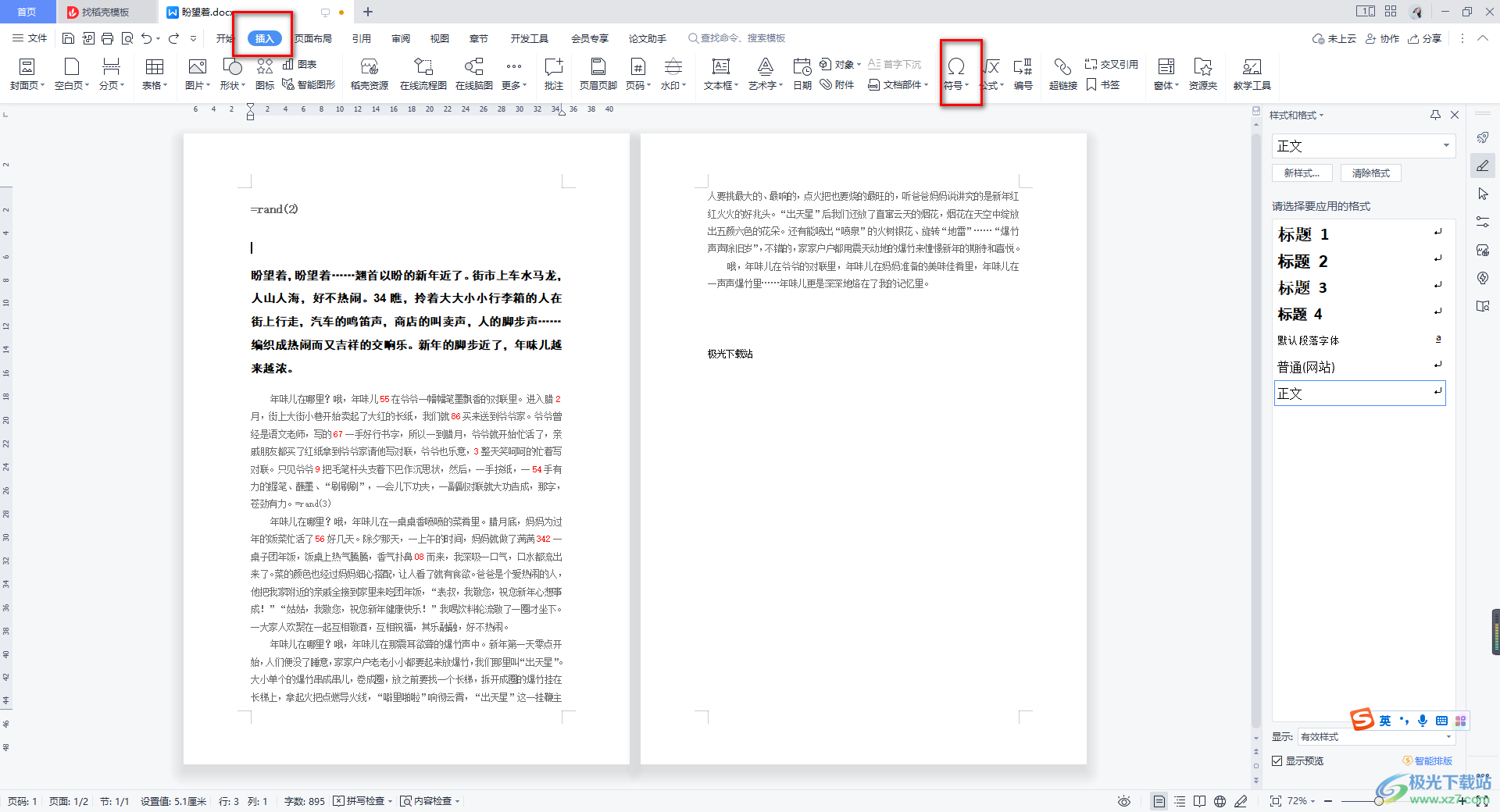Open 稻壳资源 resource library
Screen dimensions: 1500x812
coord(370,74)
